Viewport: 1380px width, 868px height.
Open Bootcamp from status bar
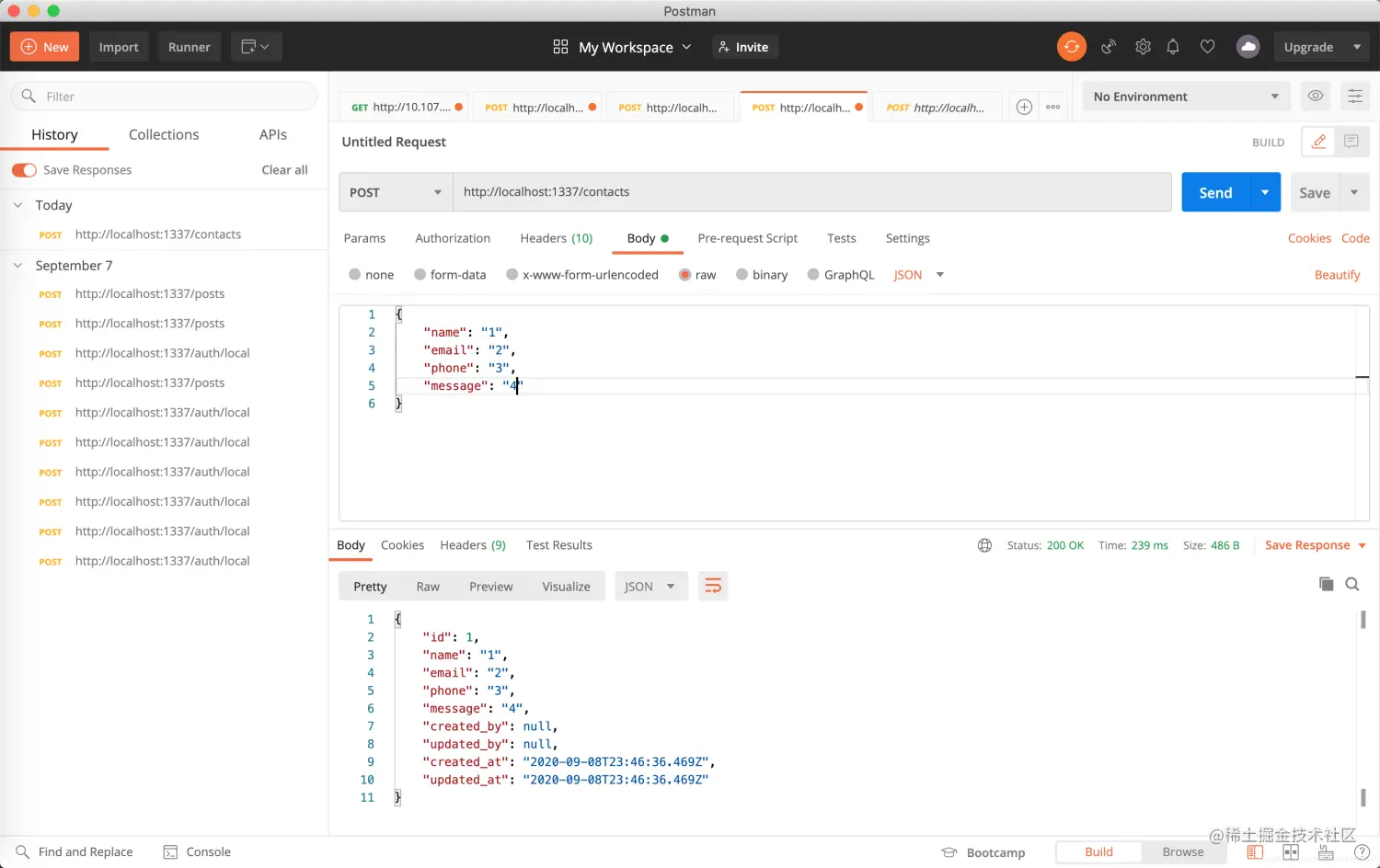point(983,852)
